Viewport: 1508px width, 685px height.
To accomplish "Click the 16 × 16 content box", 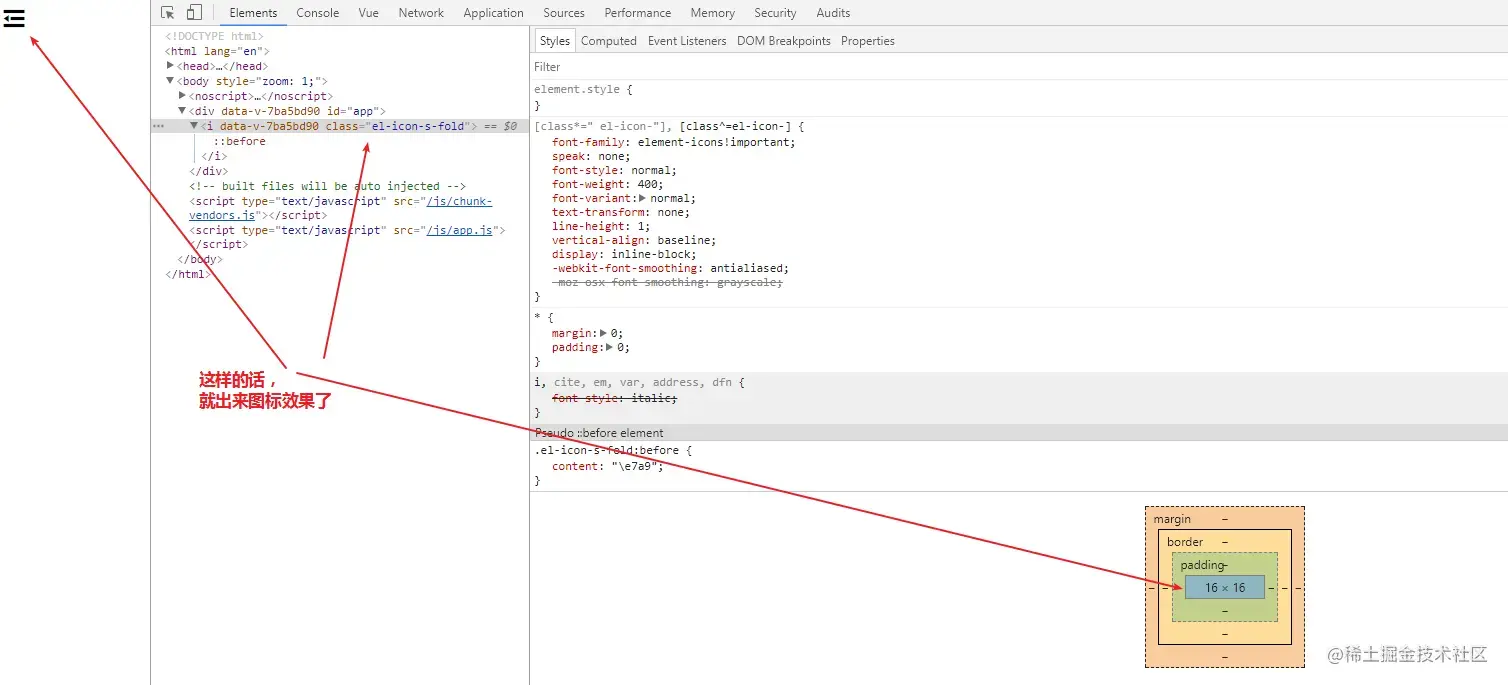I will coord(1225,587).
